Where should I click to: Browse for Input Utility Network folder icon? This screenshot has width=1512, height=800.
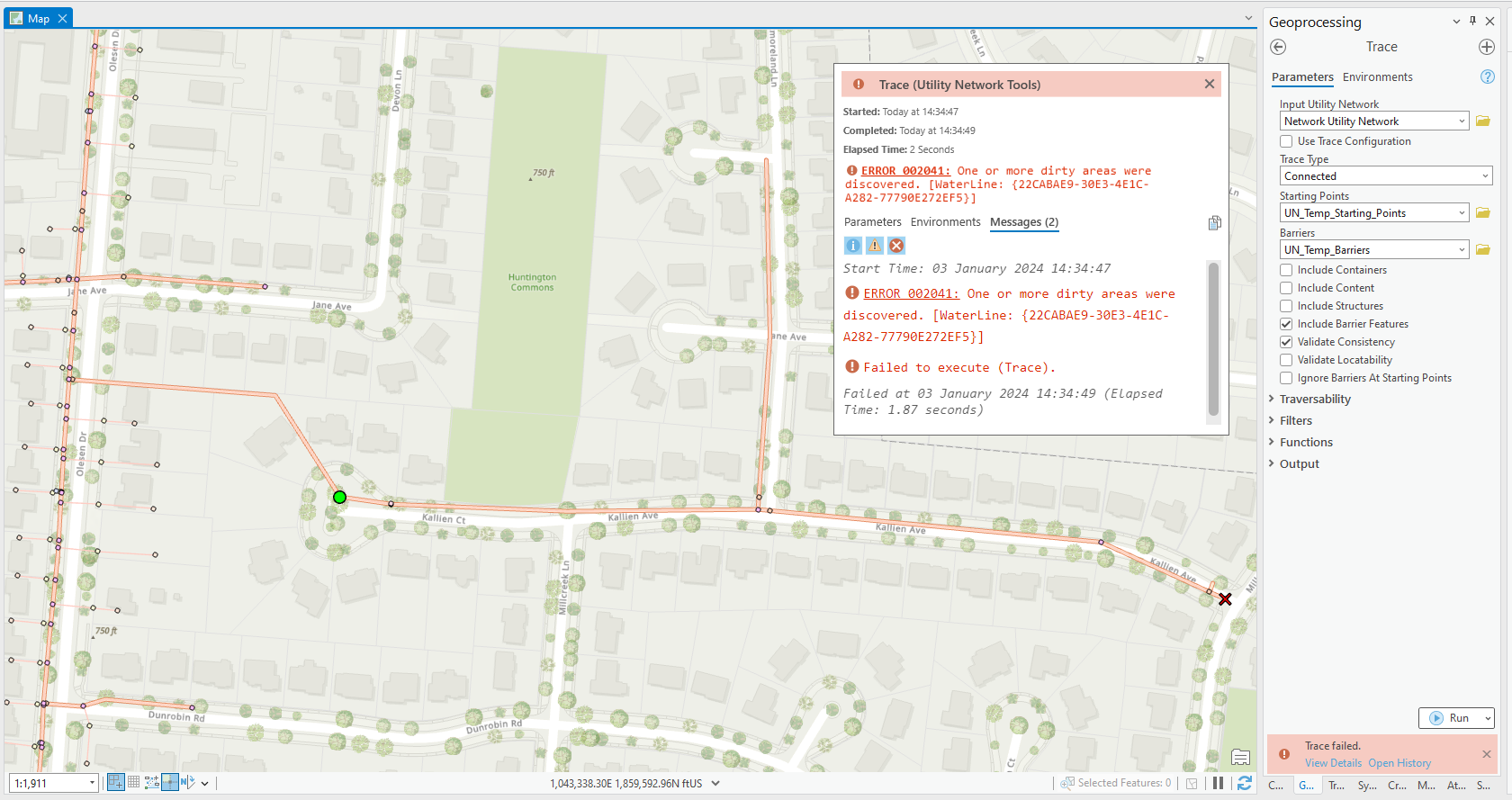coord(1482,121)
